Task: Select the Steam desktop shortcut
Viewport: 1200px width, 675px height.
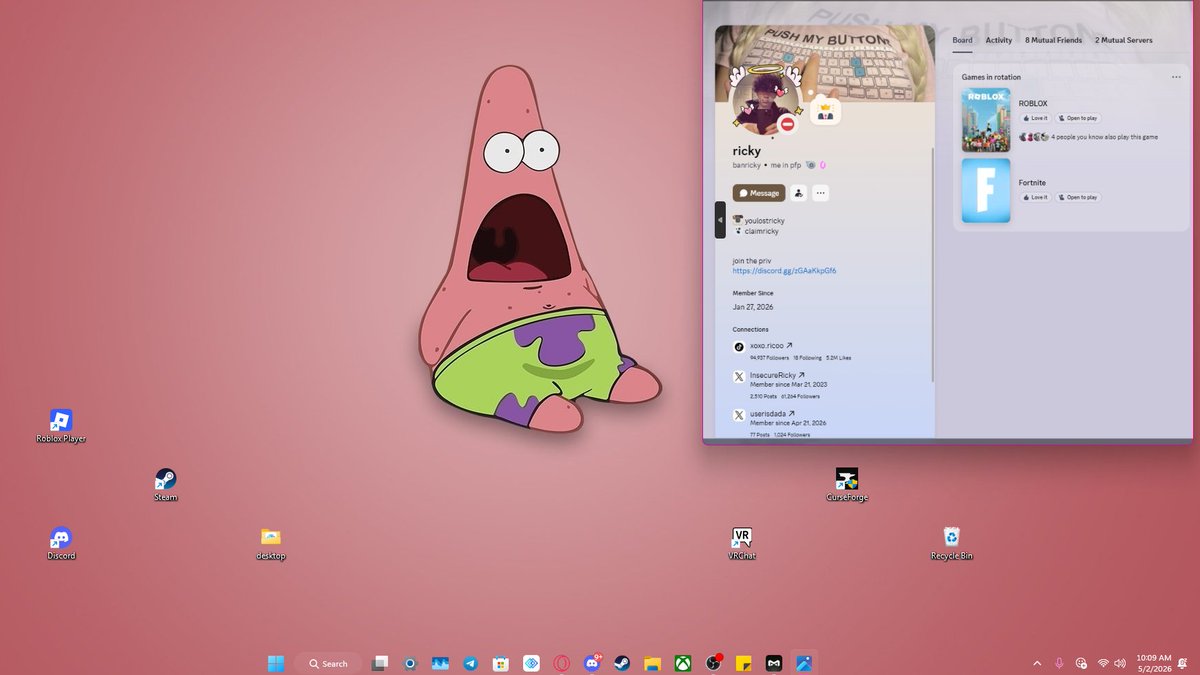Action: [x=165, y=485]
